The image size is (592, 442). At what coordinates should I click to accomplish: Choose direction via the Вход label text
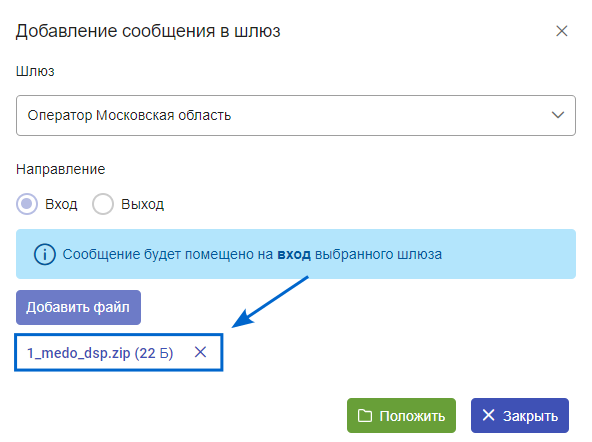pyautogui.click(x=61, y=204)
